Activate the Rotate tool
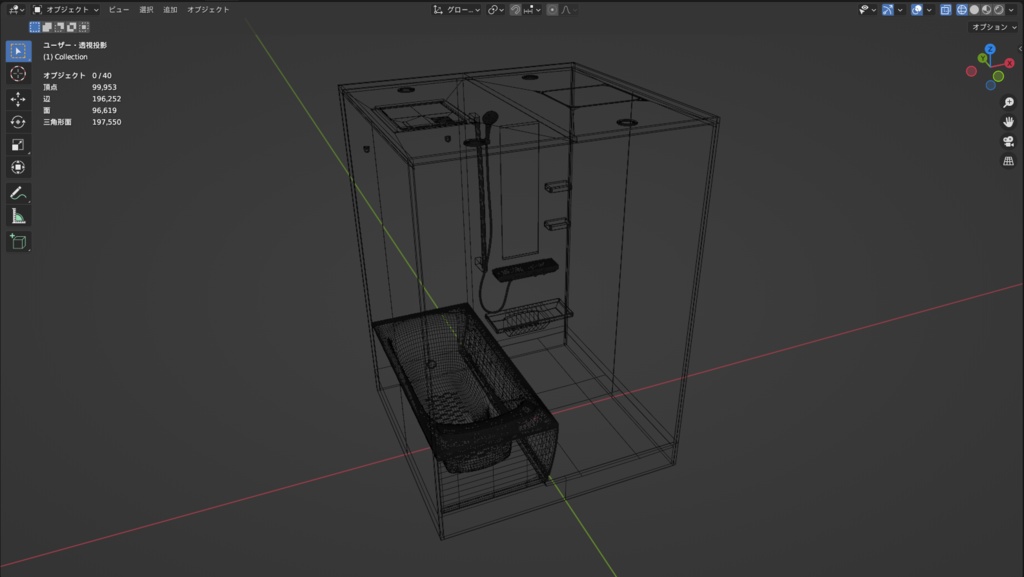 point(18,122)
